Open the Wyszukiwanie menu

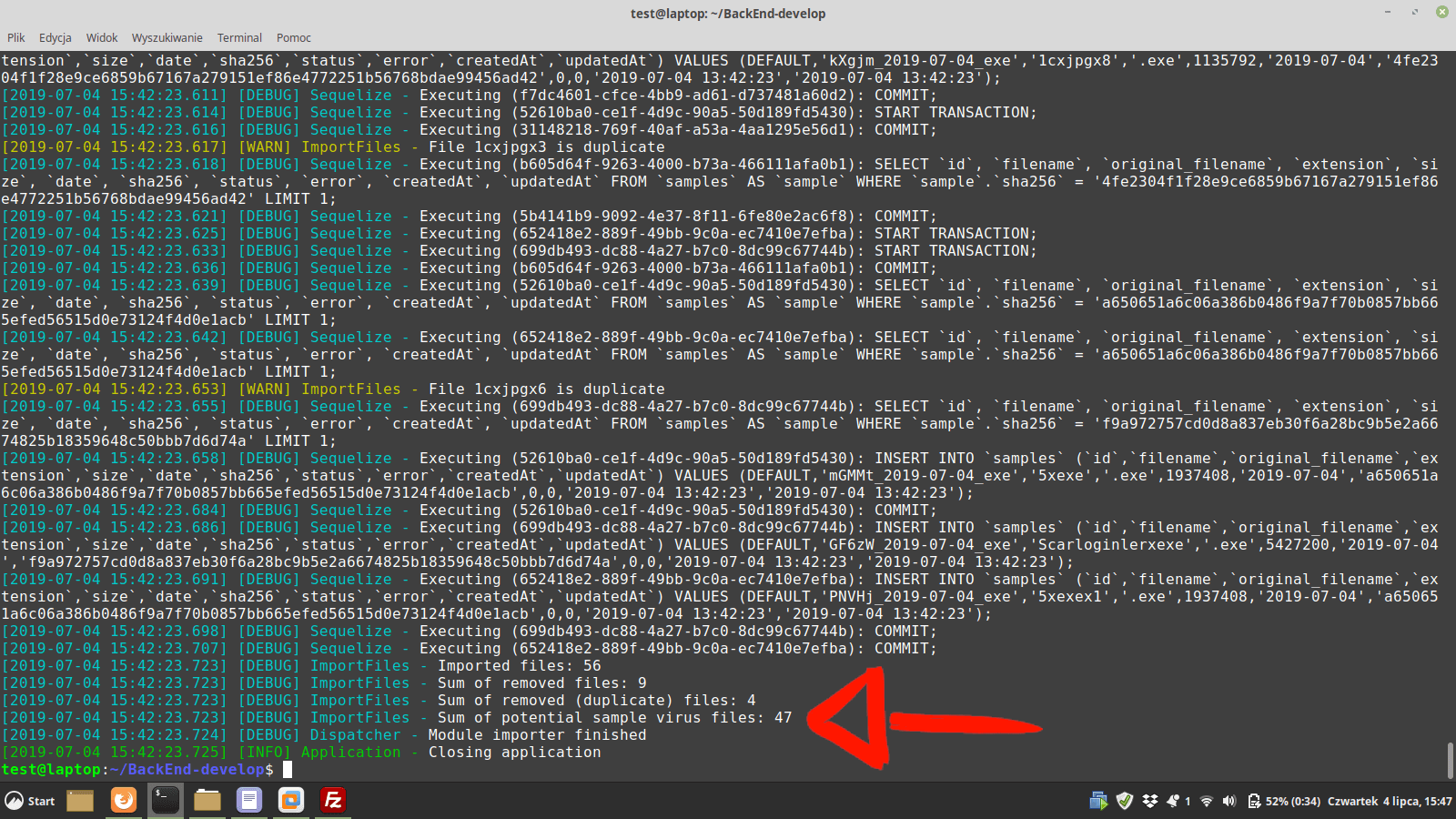tap(167, 37)
